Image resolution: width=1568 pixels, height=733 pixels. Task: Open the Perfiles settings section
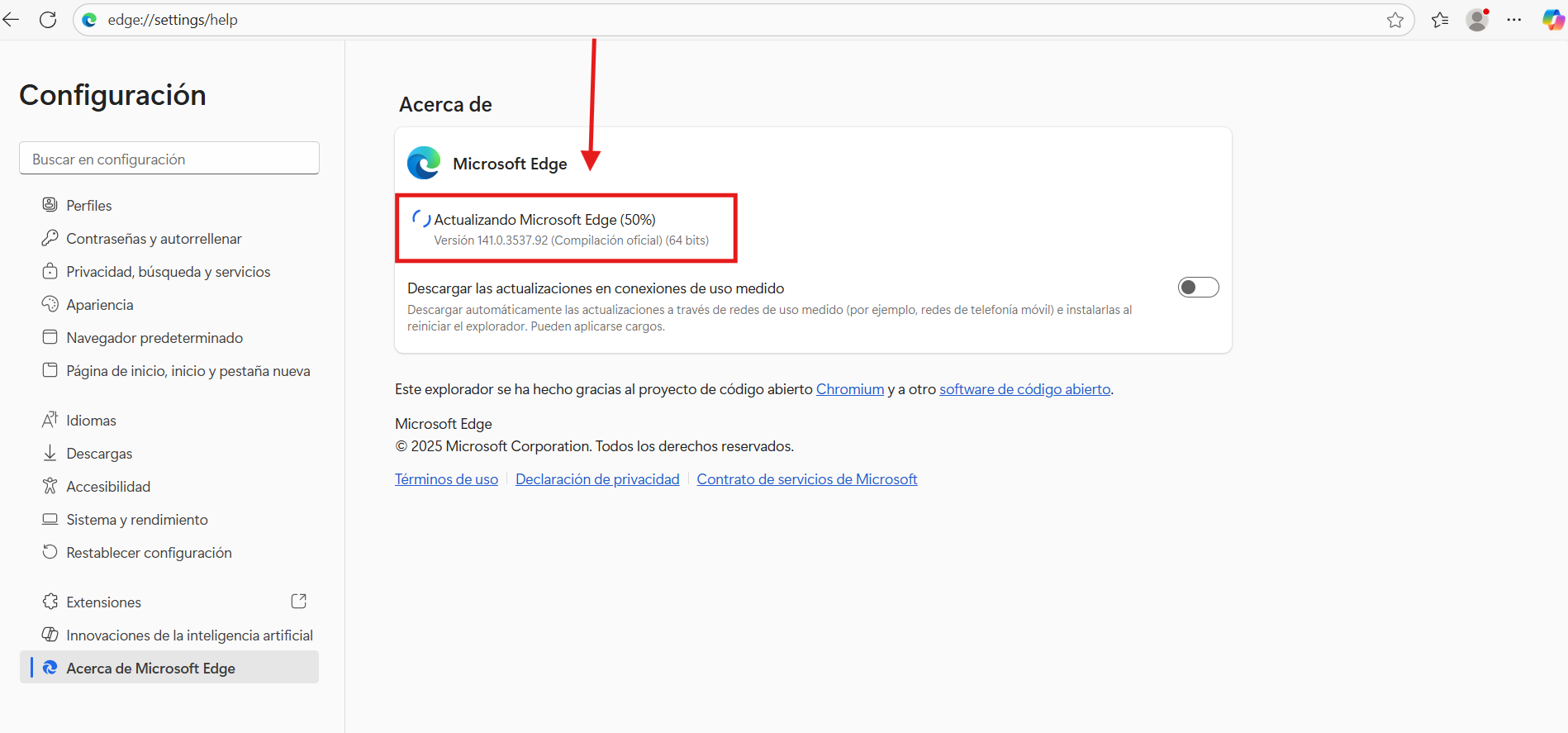pos(89,206)
